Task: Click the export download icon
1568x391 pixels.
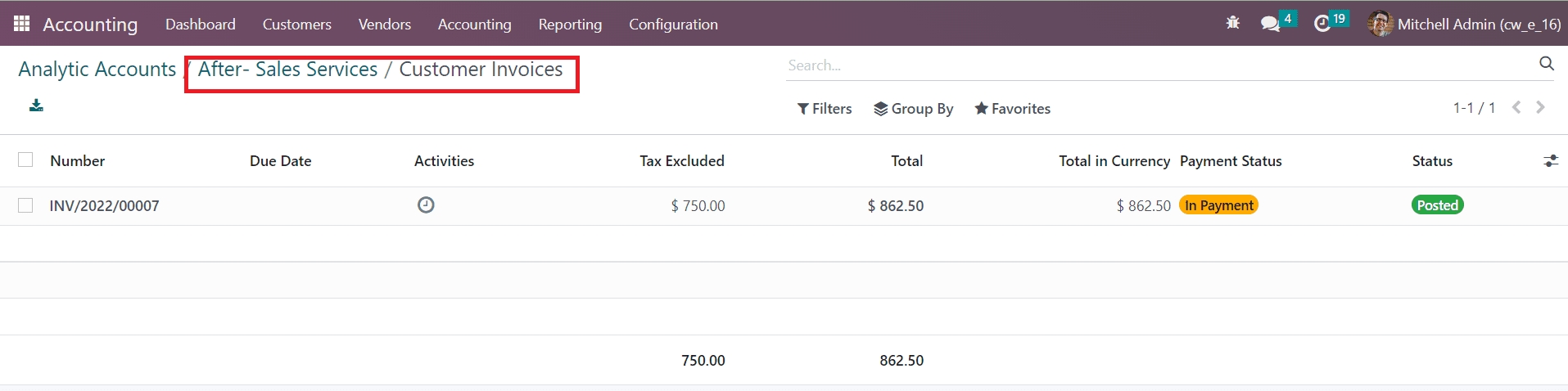Action: (x=36, y=106)
